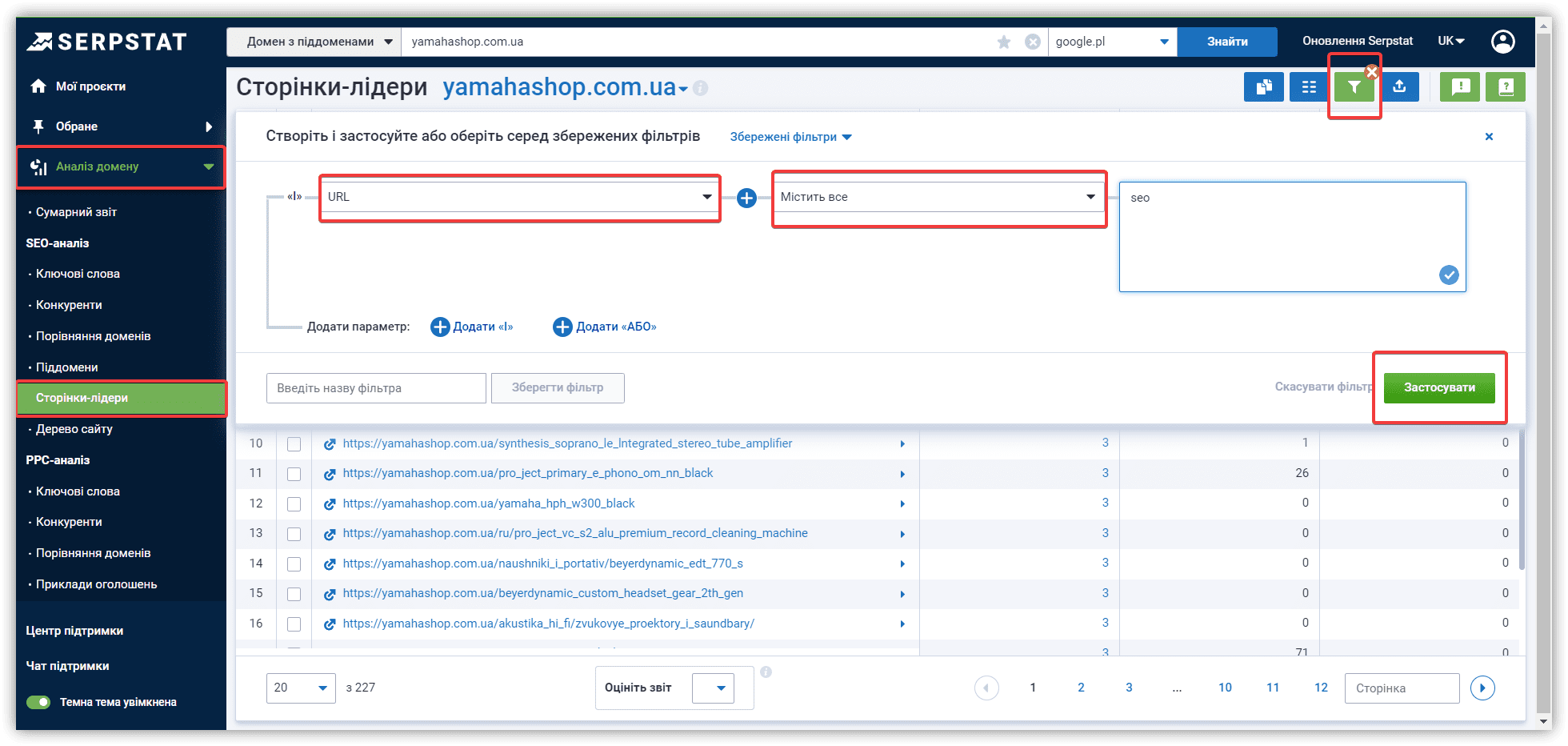Screen dimensions: 1568x746
Task: Click the copy report icon button
Action: click(1264, 86)
